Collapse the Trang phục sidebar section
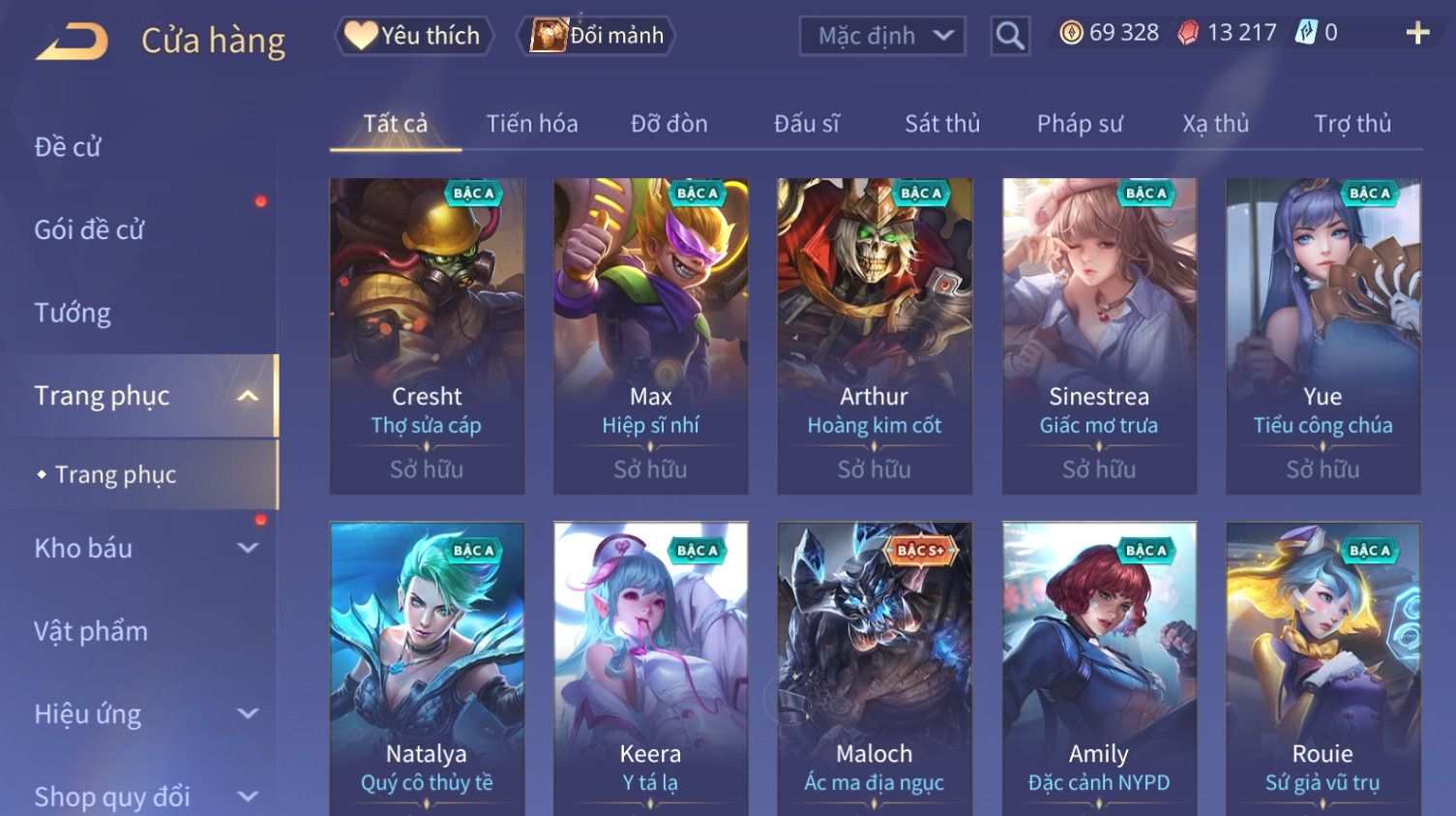1456x816 pixels. (248, 396)
